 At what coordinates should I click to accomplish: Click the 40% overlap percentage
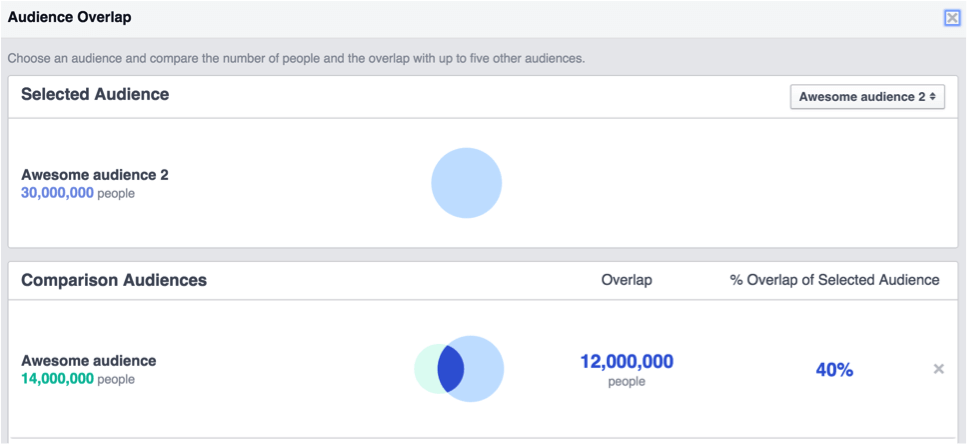click(834, 370)
